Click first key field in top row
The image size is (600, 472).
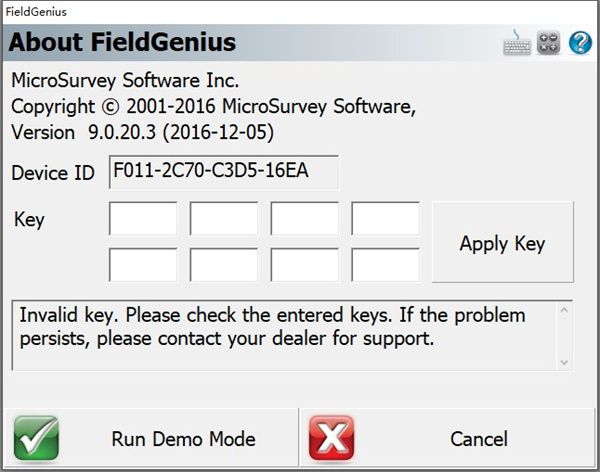pos(143,218)
